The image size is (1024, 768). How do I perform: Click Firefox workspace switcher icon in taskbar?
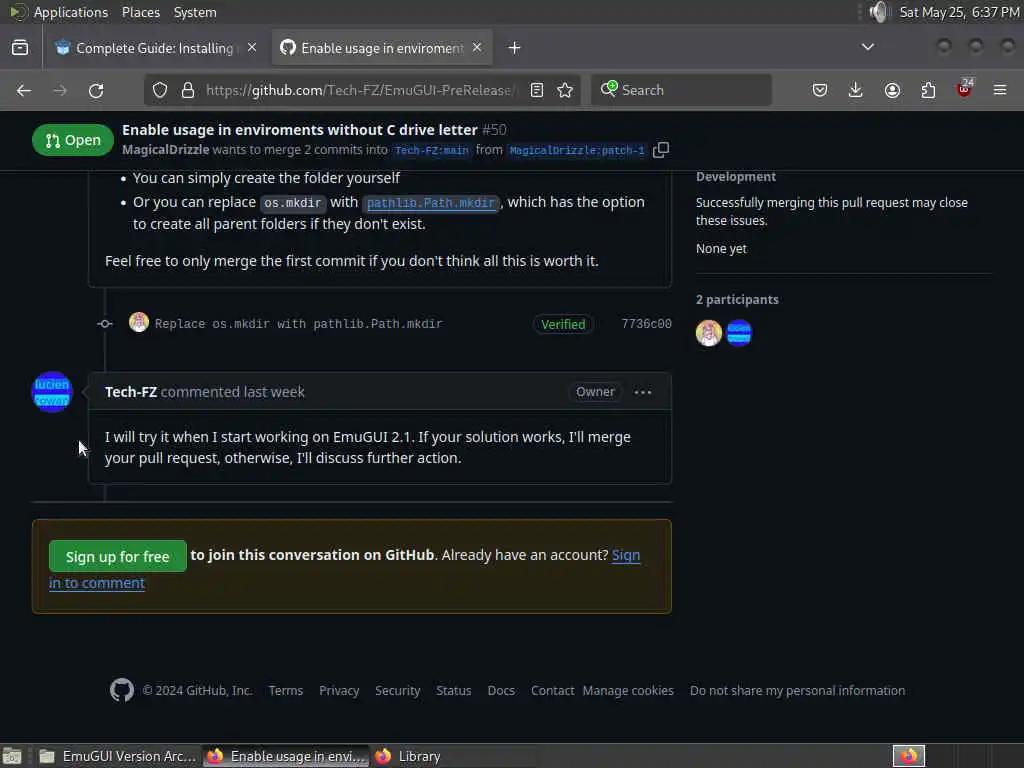click(909, 756)
